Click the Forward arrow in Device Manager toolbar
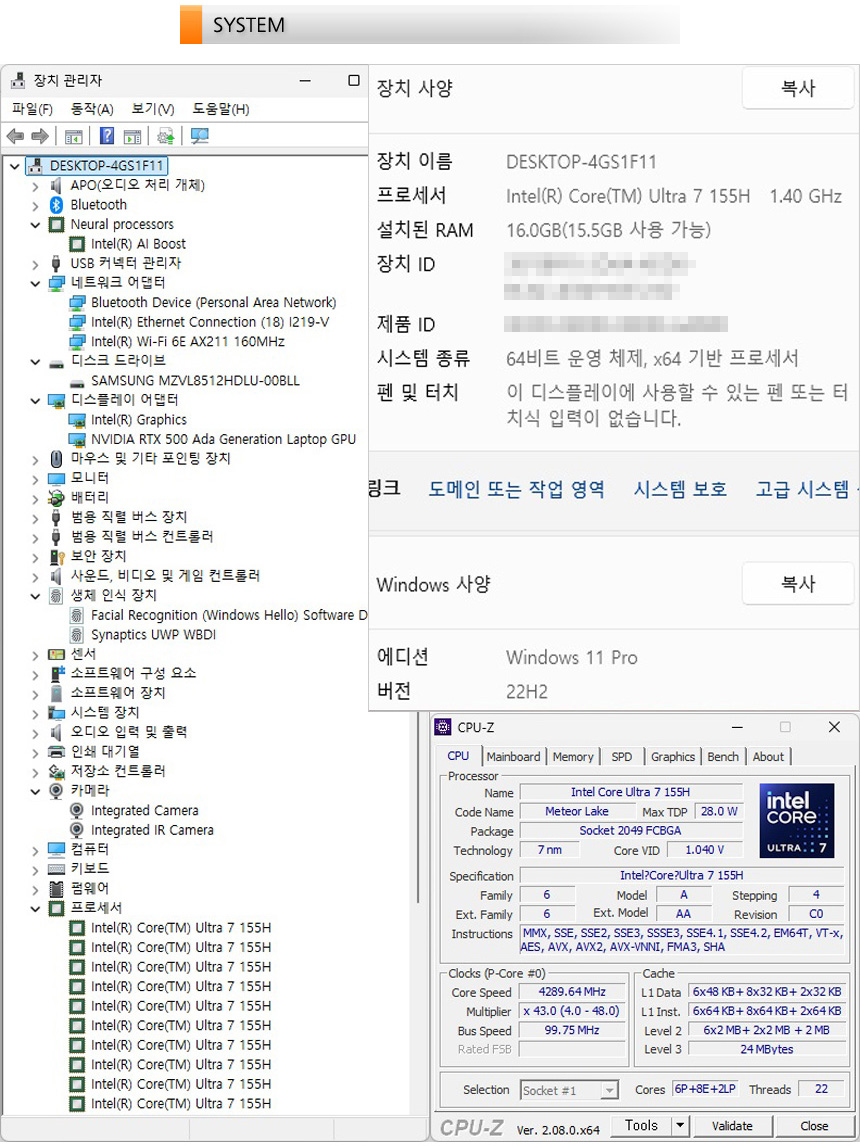Screen dimensions: 860x1146 pyautogui.click(x=39, y=136)
